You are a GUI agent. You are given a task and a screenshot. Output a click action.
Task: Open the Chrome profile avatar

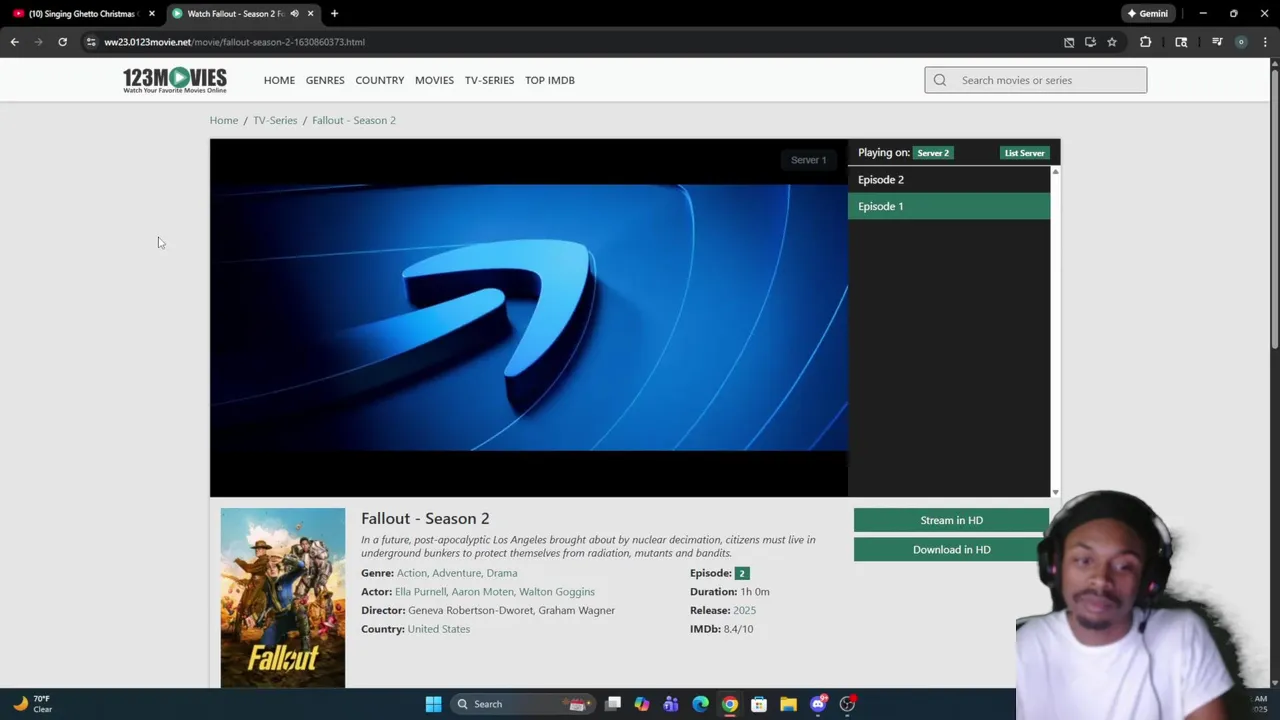(x=1241, y=42)
